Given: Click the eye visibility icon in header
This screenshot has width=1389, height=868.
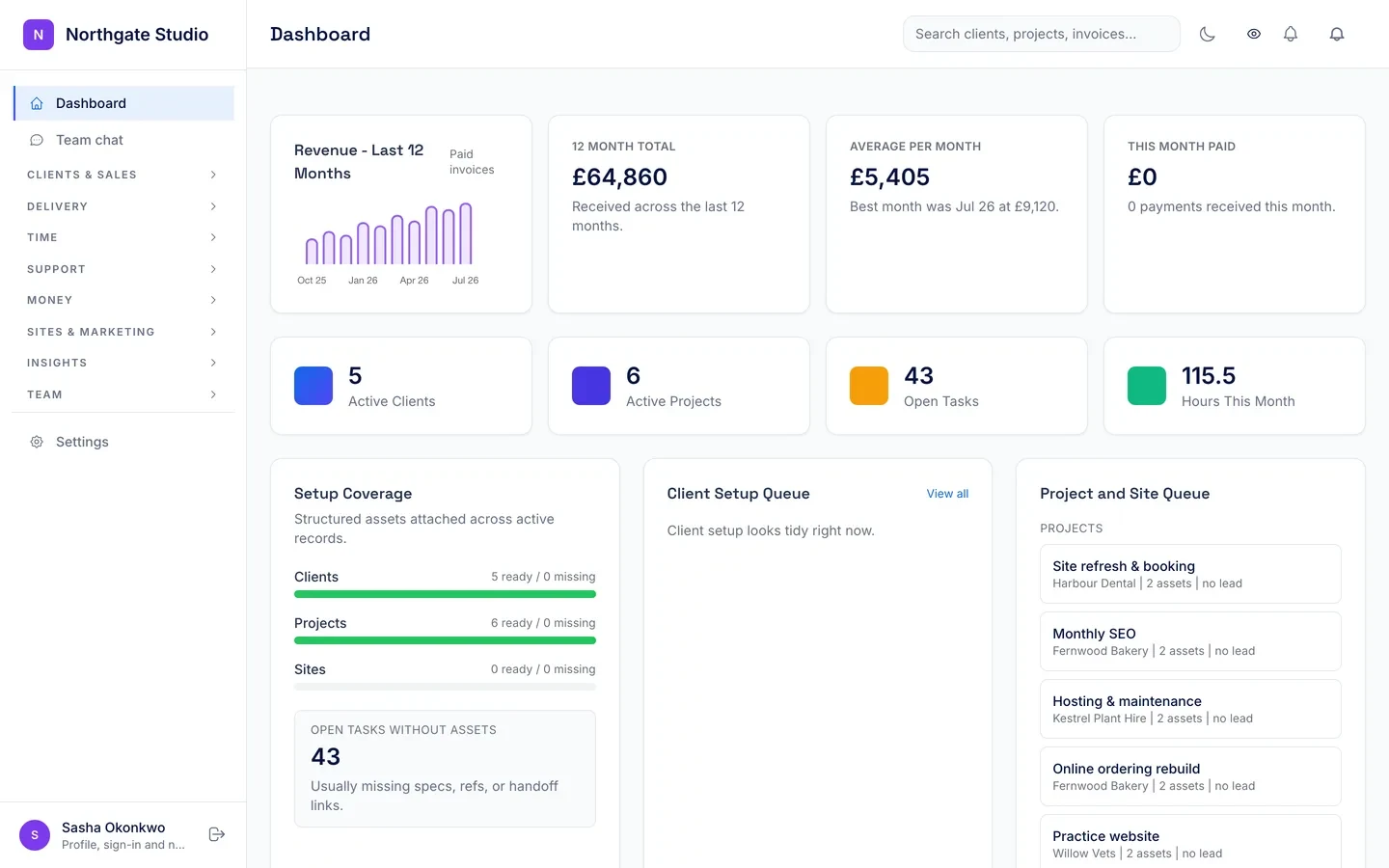Looking at the screenshot, I should click(1254, 34).
